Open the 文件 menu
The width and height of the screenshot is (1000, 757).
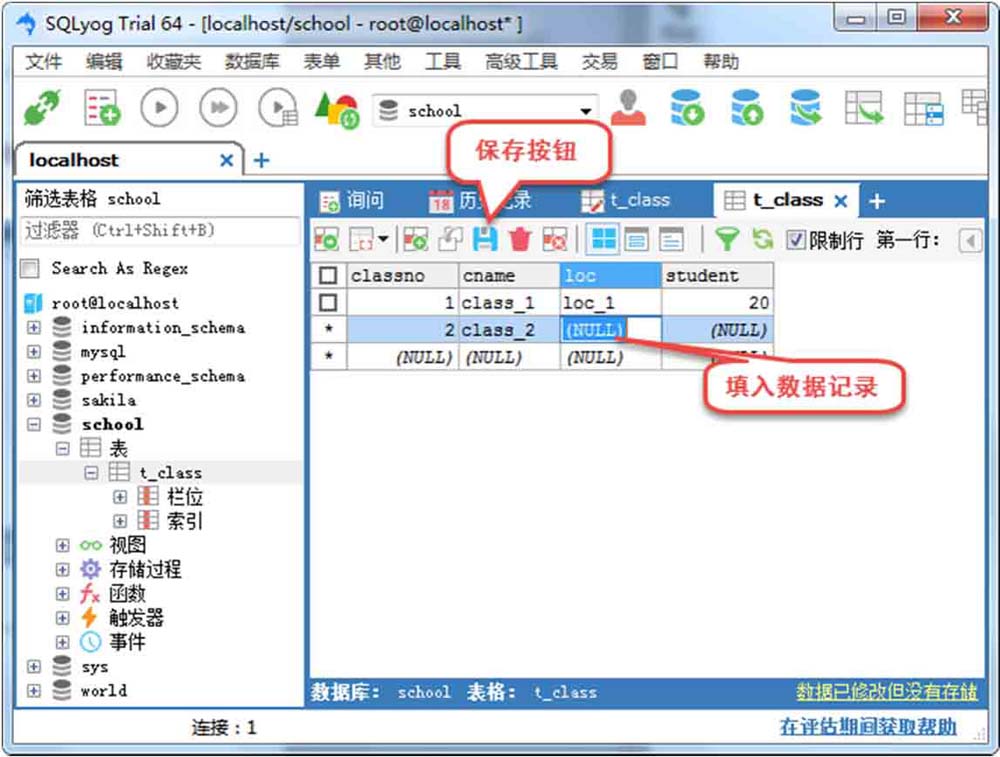[x=43, y=61]
